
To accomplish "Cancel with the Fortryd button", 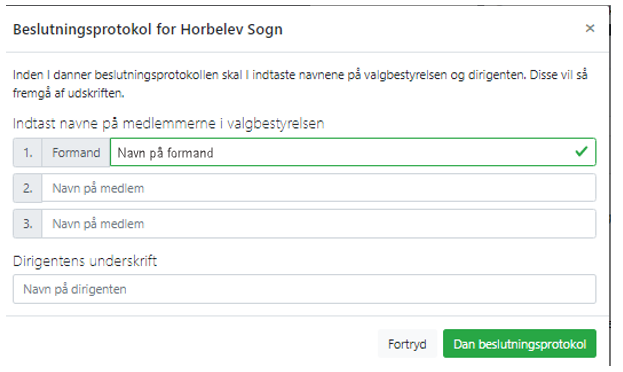I will coord(407,344).
